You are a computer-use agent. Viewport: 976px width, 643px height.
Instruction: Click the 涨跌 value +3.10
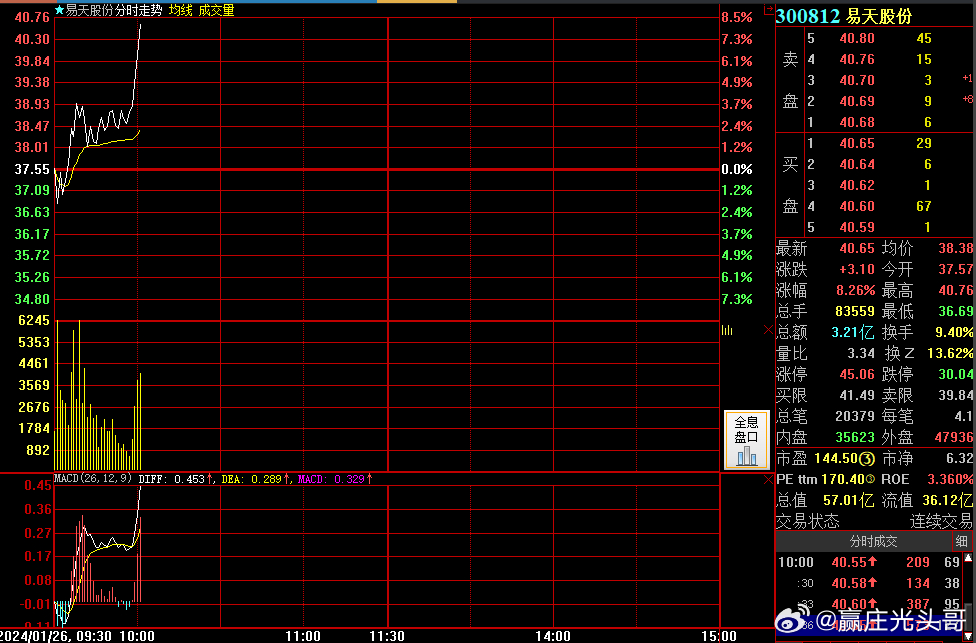point(856,270)
